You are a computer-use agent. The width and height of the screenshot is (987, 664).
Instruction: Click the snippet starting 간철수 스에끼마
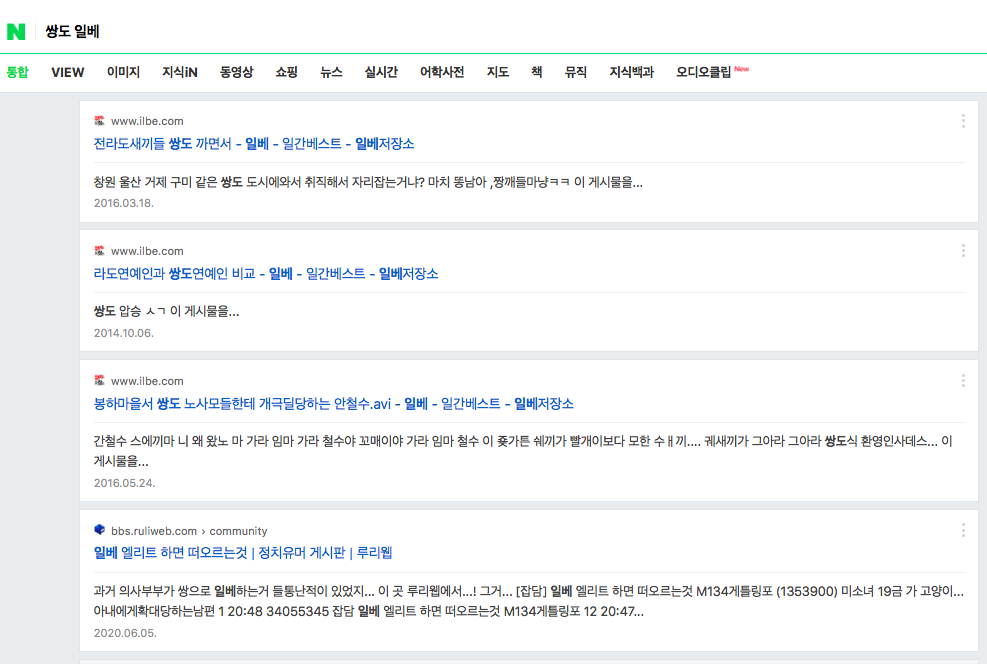point(523,451)
